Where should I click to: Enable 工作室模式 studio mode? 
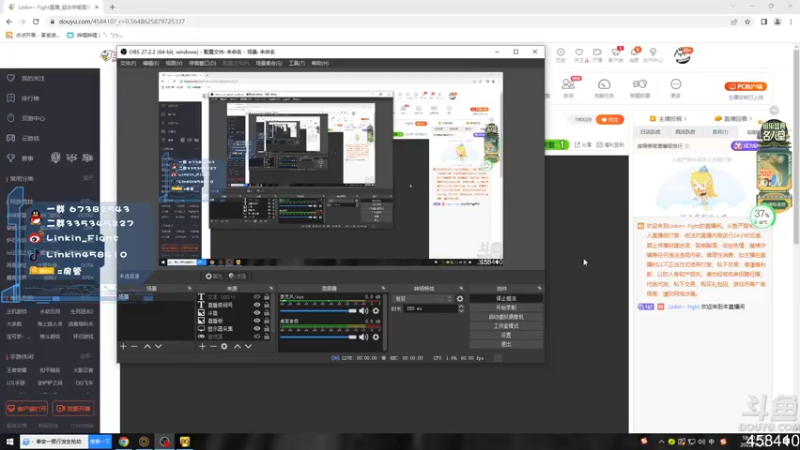tap(506, 326)
